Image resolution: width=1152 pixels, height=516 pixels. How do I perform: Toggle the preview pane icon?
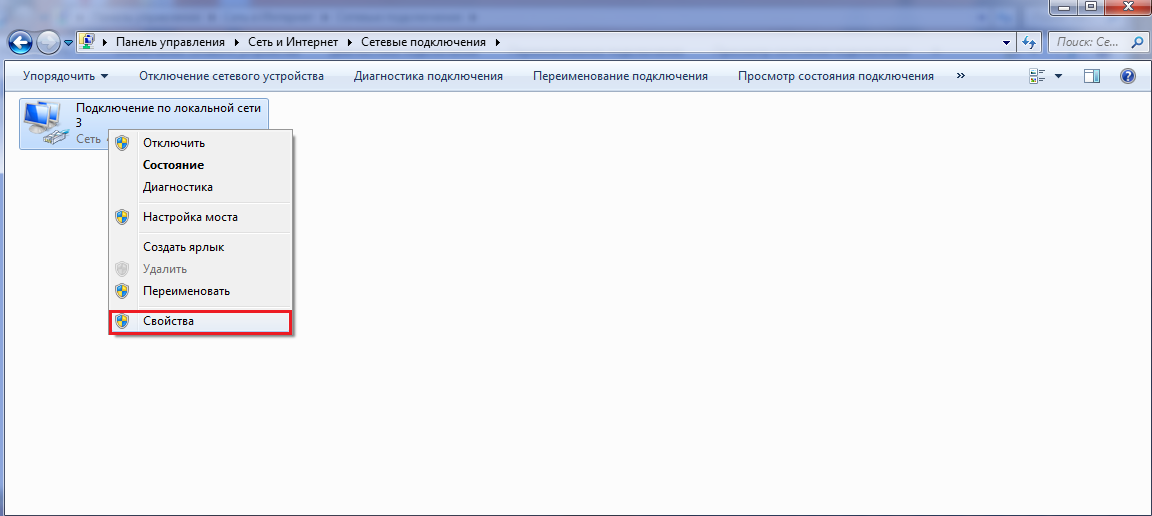coord(1092,76)
